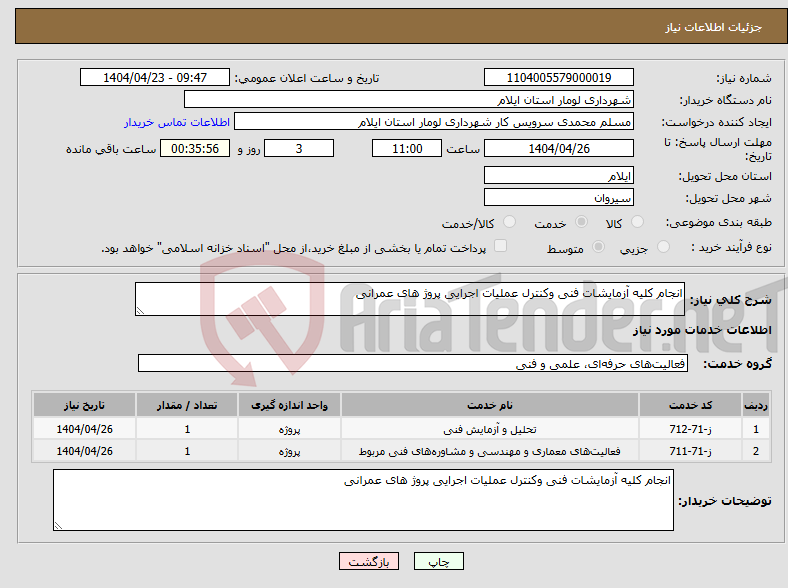Viewport: 788px width, 588px height.
Task: Click the quantity 1 cell in row 2
Action: tap(187, 451)
